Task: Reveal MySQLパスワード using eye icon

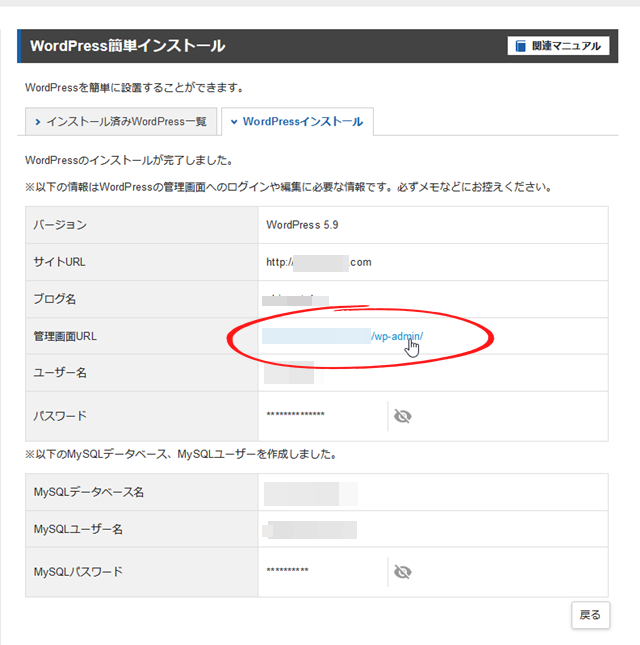Action: click(x=403, y=572)
